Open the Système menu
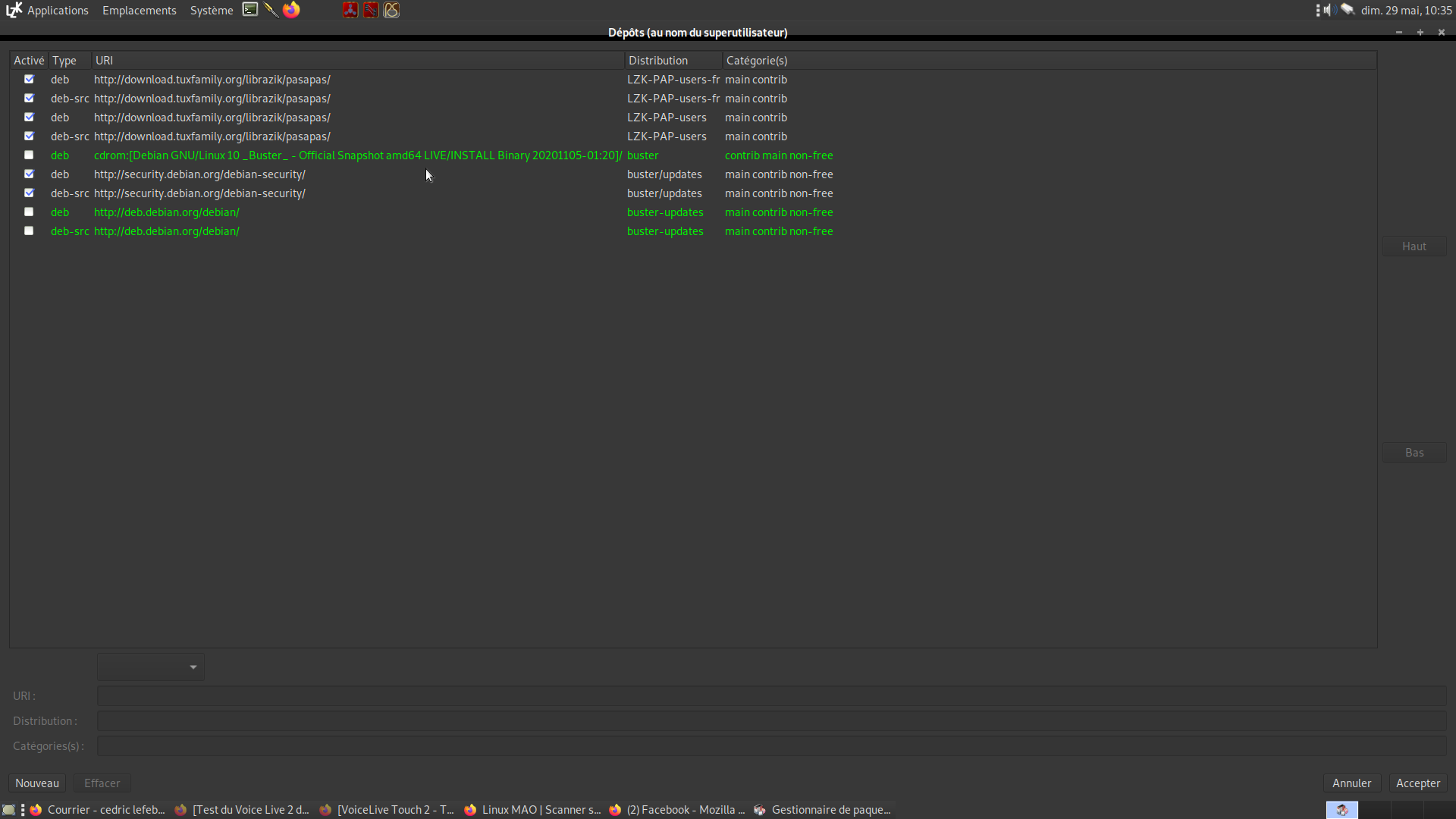 pos(212,11)
